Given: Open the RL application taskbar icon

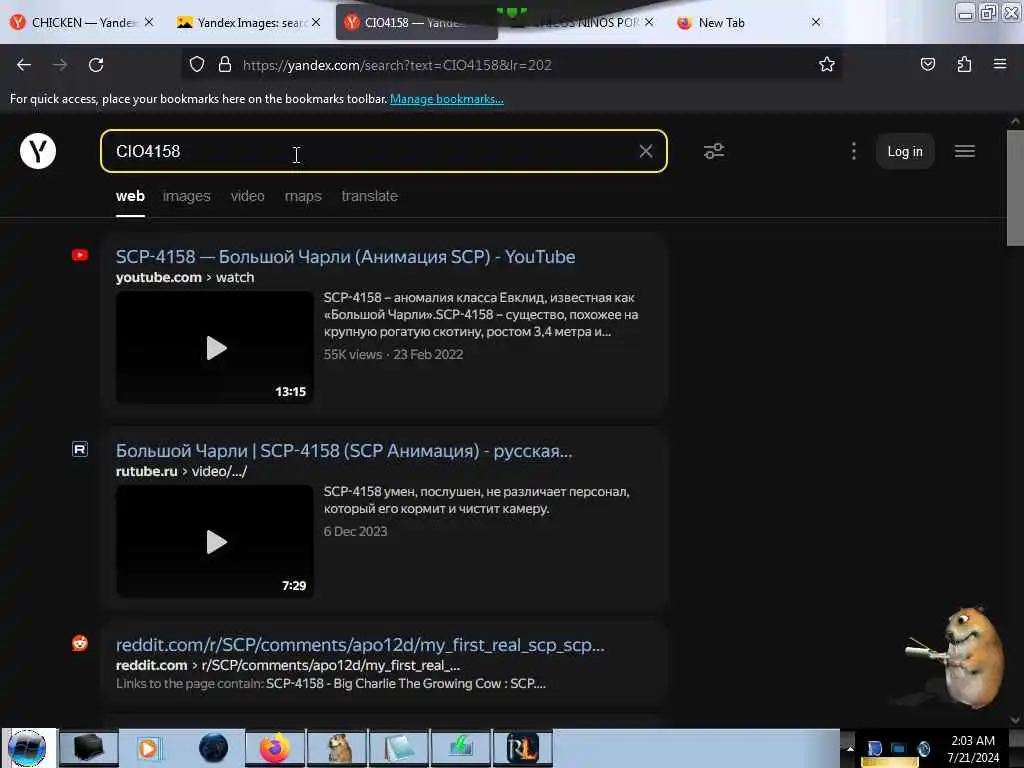Looking at the screenshot, I should pos(522,748).
